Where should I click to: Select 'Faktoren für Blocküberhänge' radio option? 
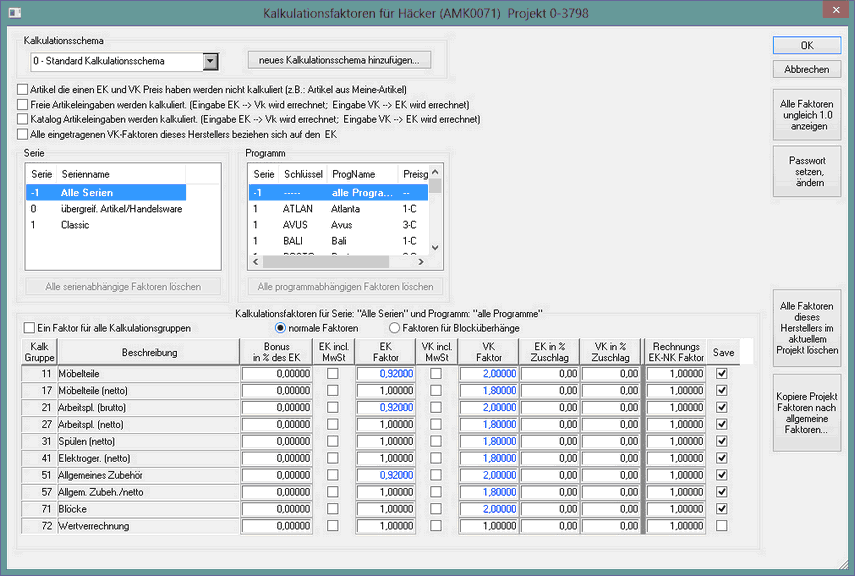pos(395,328)
